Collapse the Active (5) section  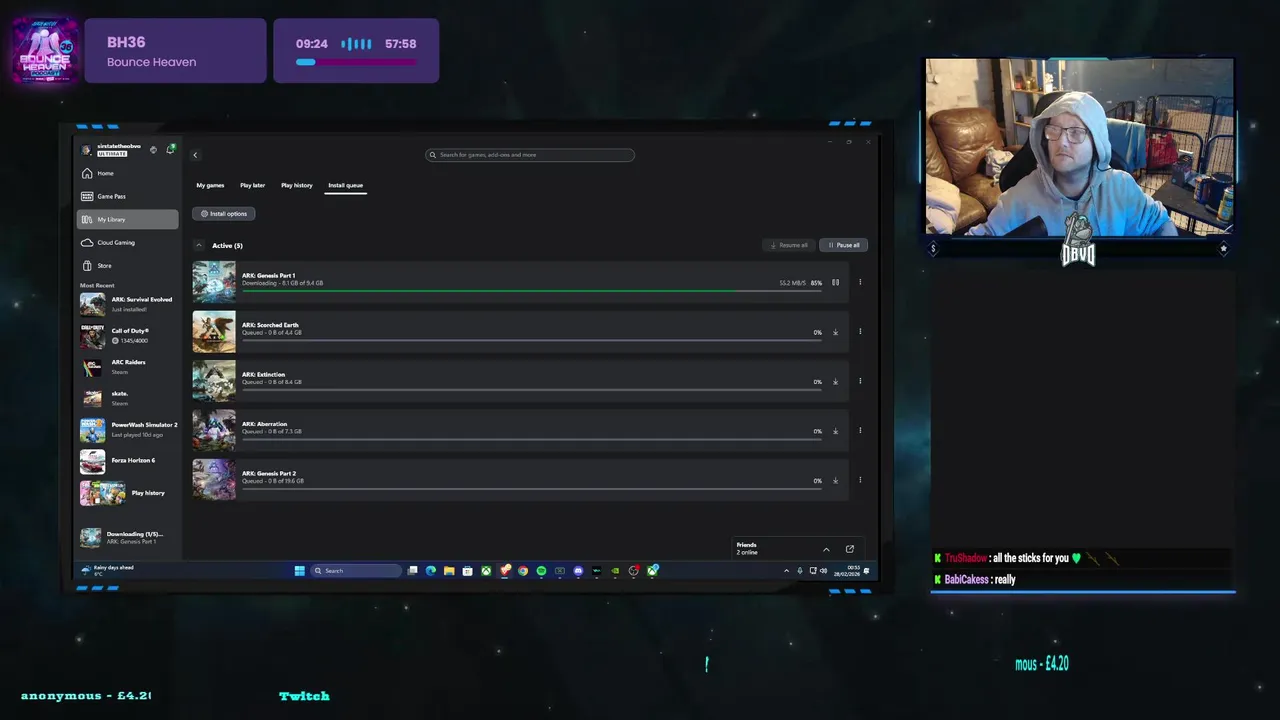point(198,245)
